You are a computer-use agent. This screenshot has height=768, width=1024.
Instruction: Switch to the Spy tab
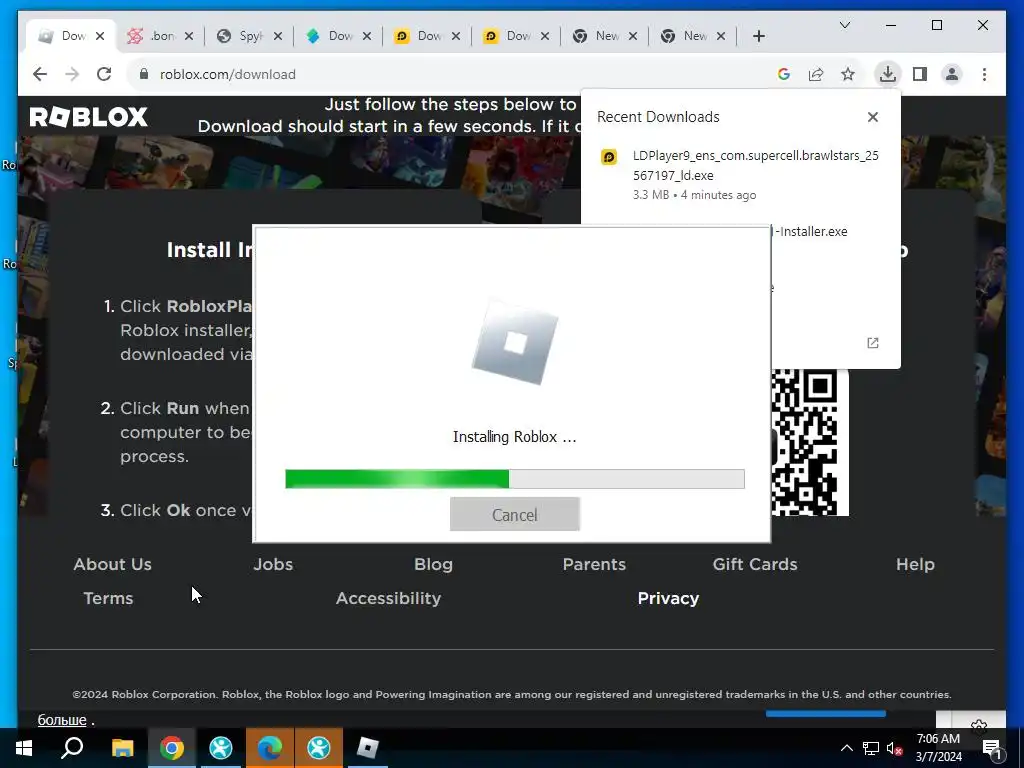[x=248, y=36]
